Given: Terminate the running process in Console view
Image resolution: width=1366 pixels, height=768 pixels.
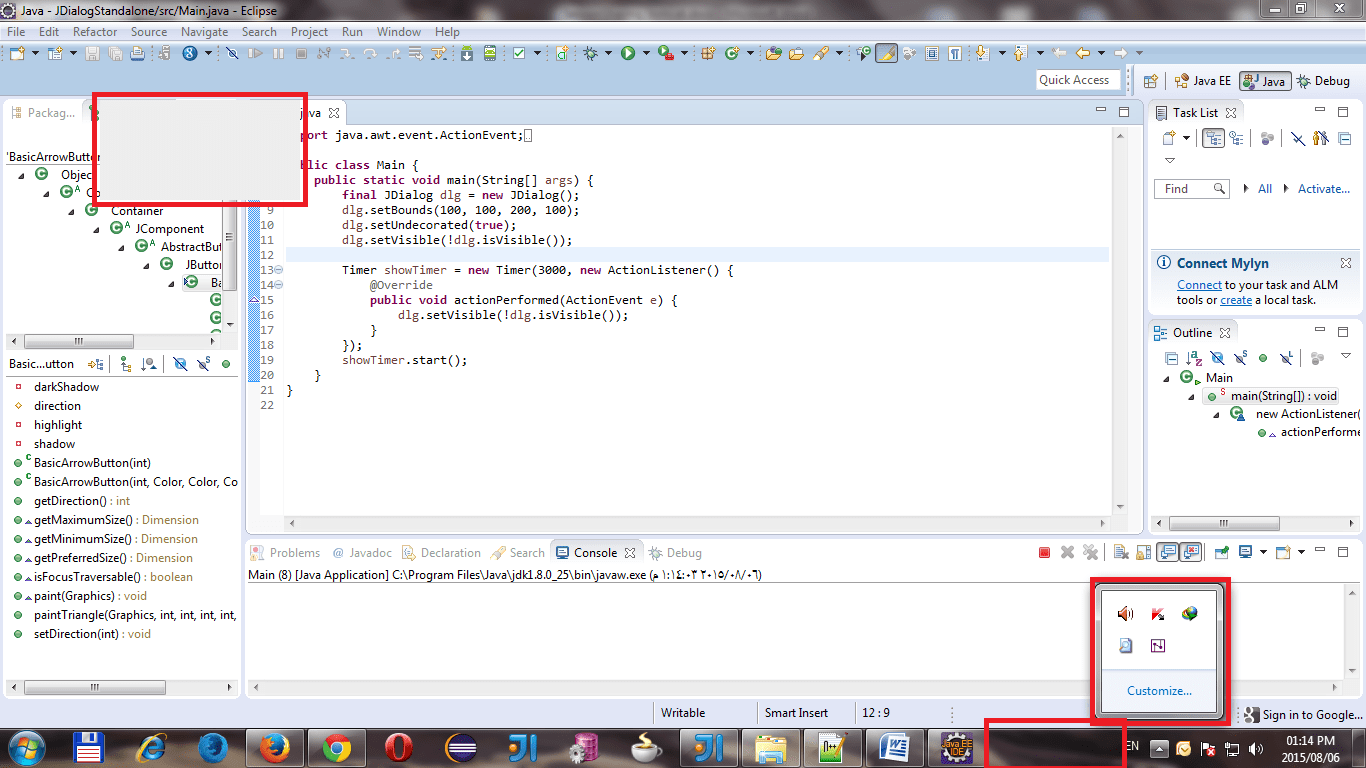Looking at the screenshot, I should (1044, 552).
